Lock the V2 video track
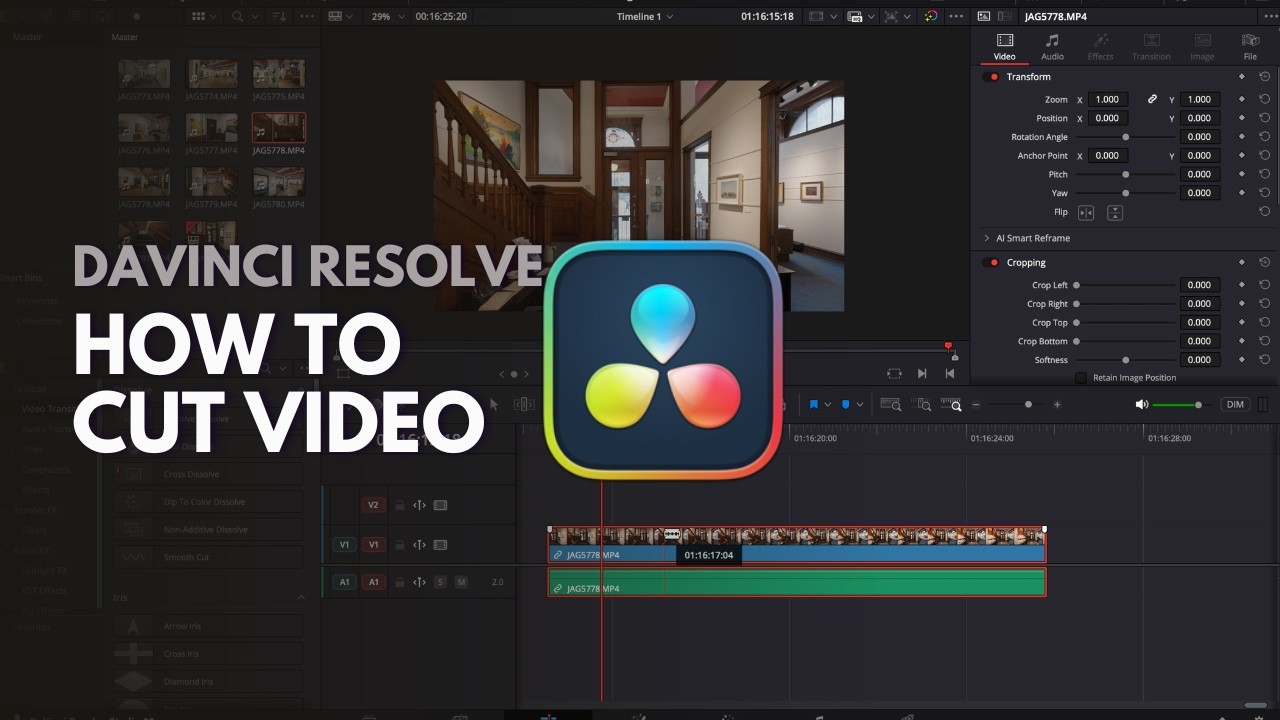The height and width of the screenshot is (720, 1280). pos(400,505)
